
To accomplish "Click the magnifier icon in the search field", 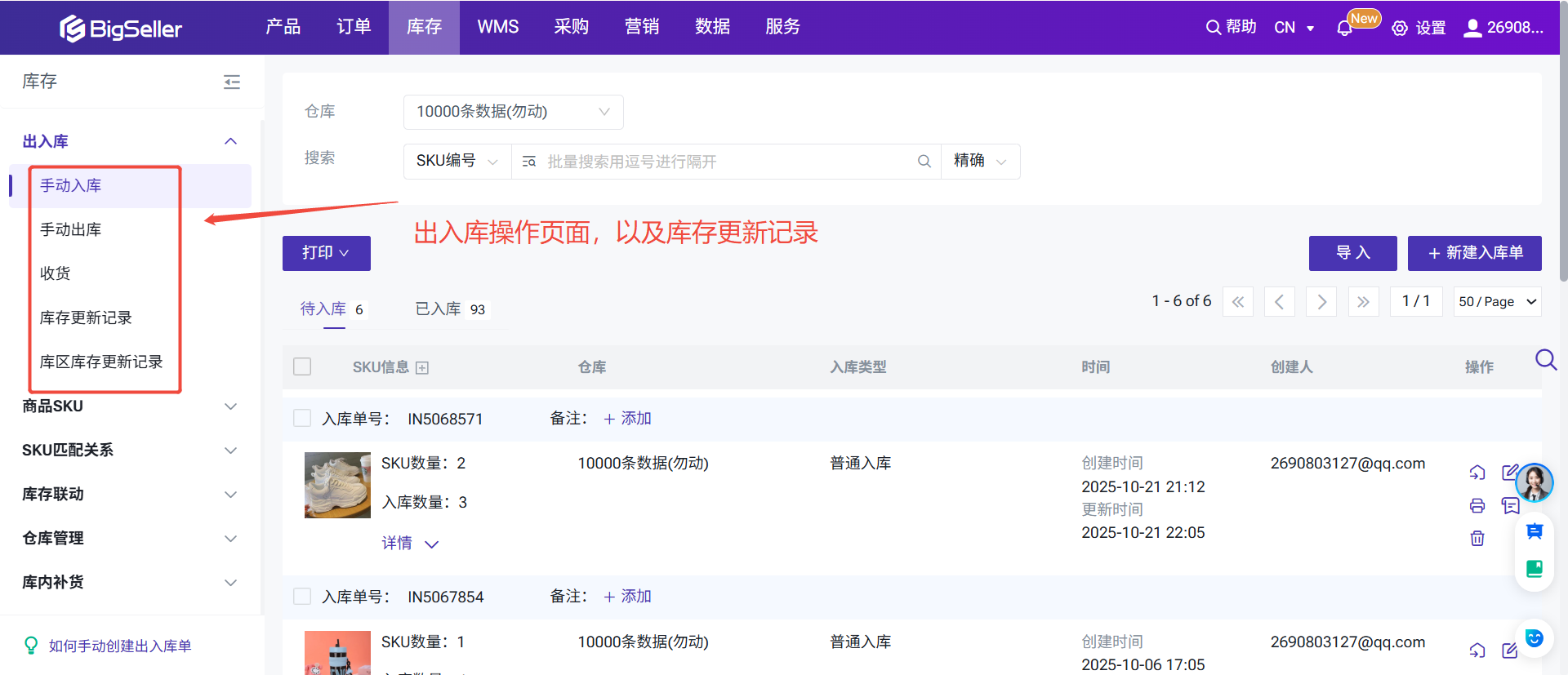I will click(924, 162).
